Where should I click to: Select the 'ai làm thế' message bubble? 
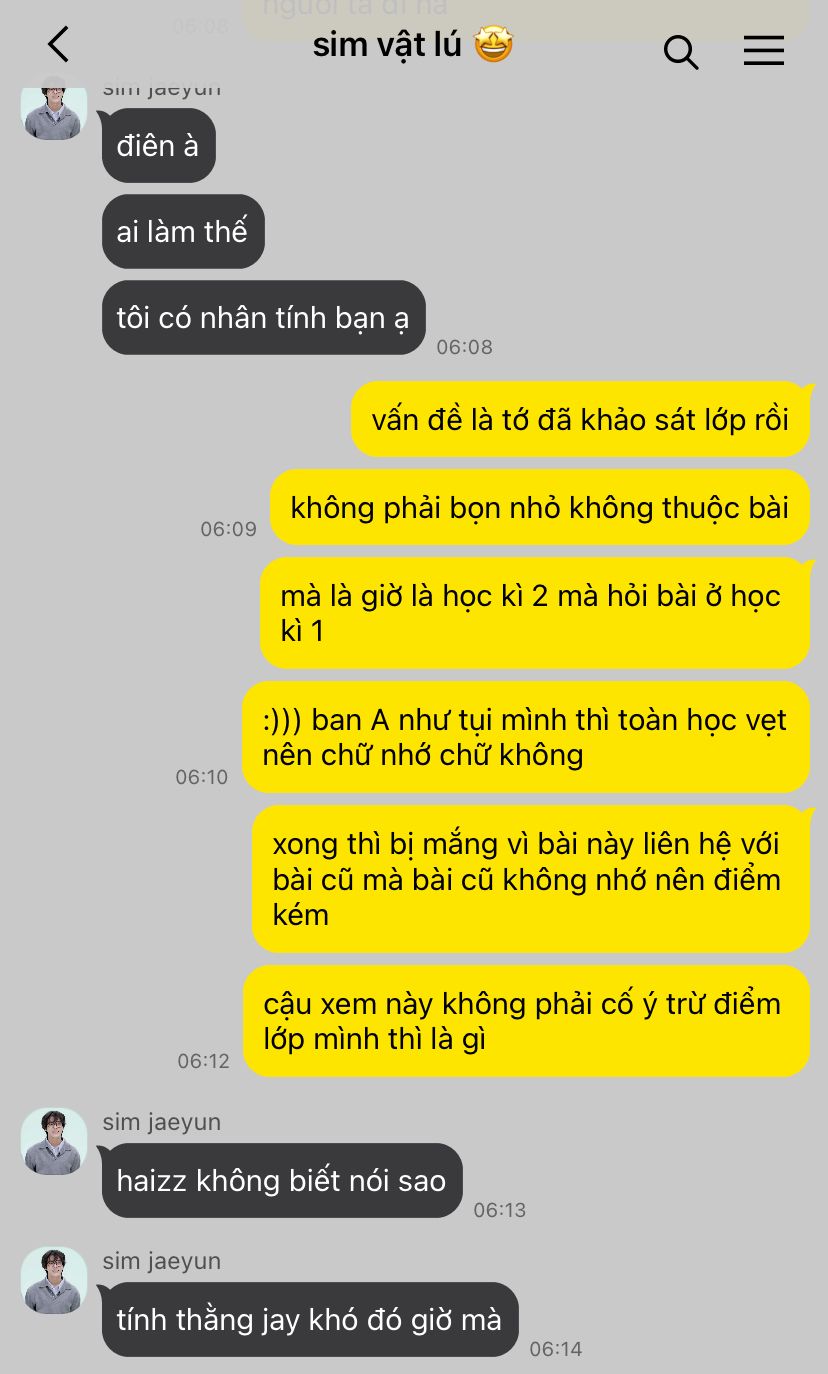pos(183,232)
